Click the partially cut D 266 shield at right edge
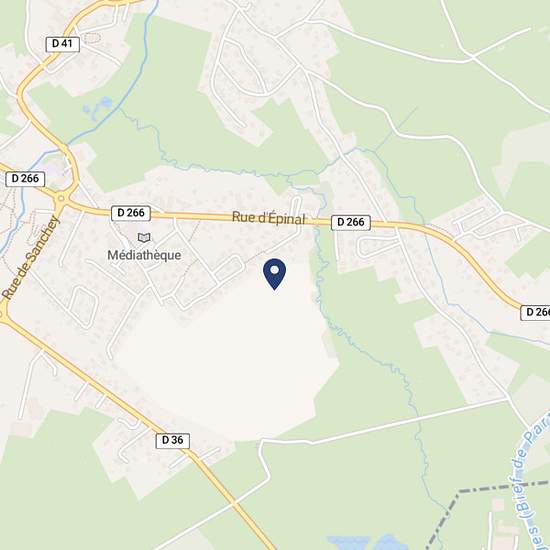Image resolution: width=550 pixels, height=550 pixels. pos(535,312)
